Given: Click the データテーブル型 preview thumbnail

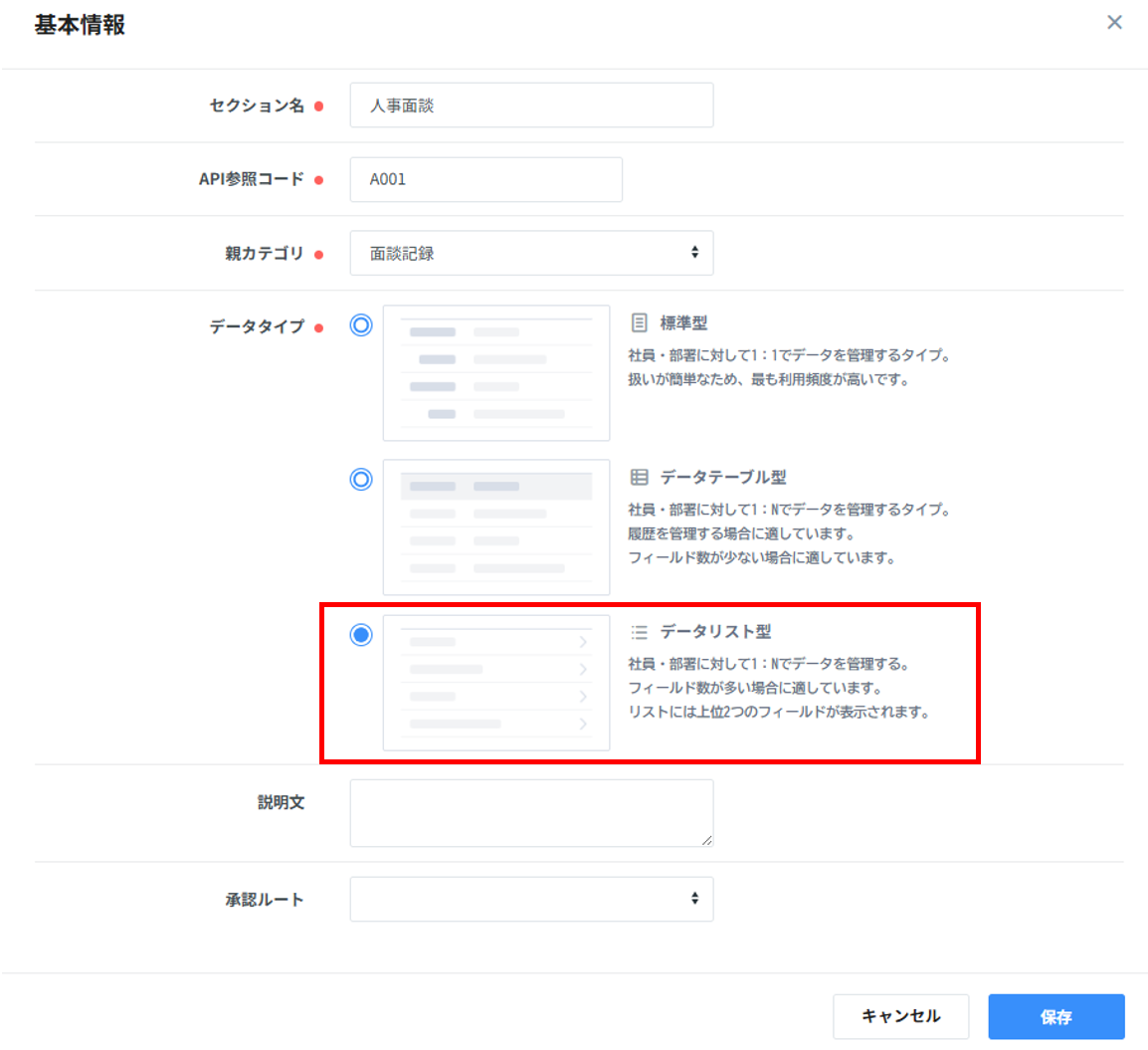Looking at the screenshot, I should click(495, 527).
